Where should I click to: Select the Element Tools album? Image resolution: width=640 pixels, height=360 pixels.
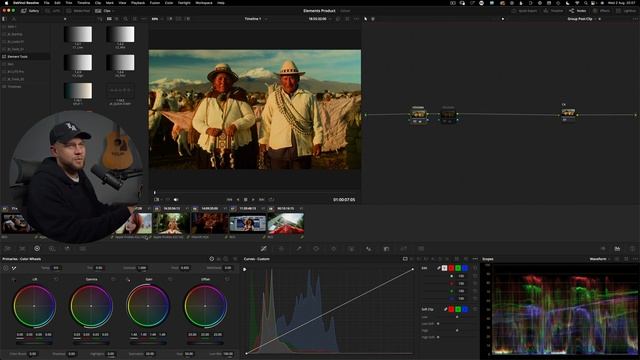pyautogui.click(x=25, y=57)
